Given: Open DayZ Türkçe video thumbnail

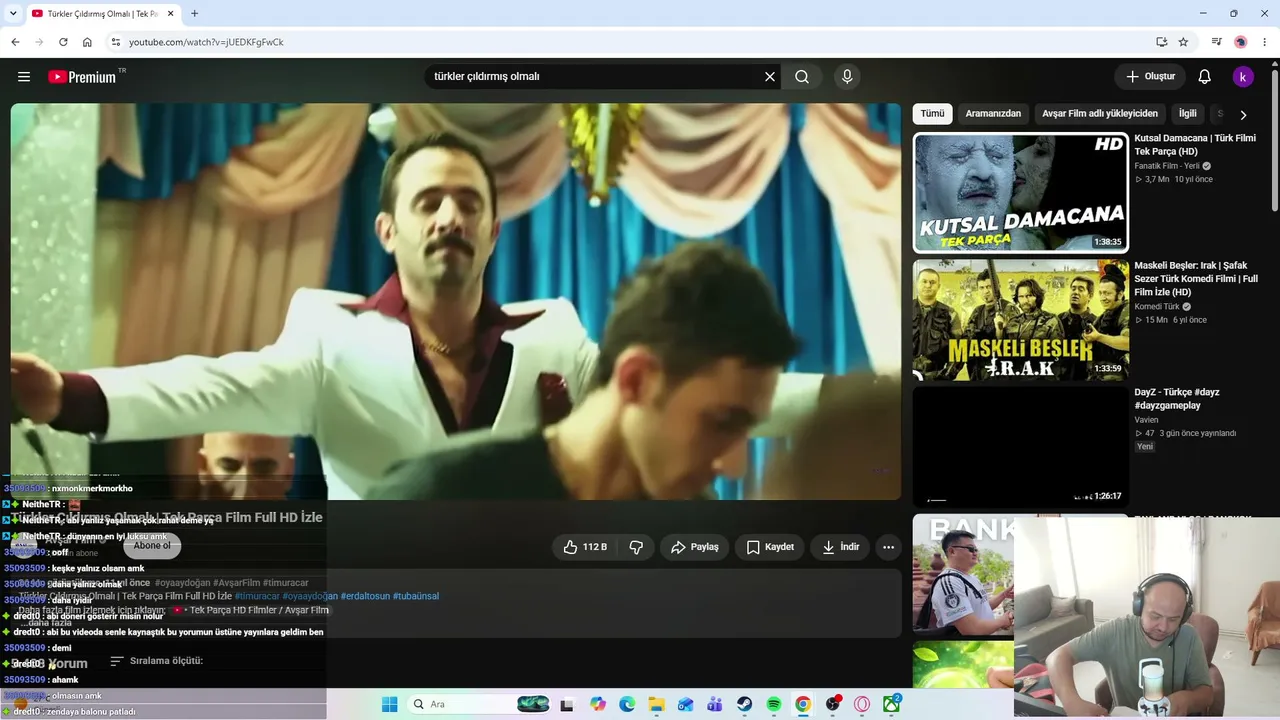Looking at the screenshot, I should 1021,446.
